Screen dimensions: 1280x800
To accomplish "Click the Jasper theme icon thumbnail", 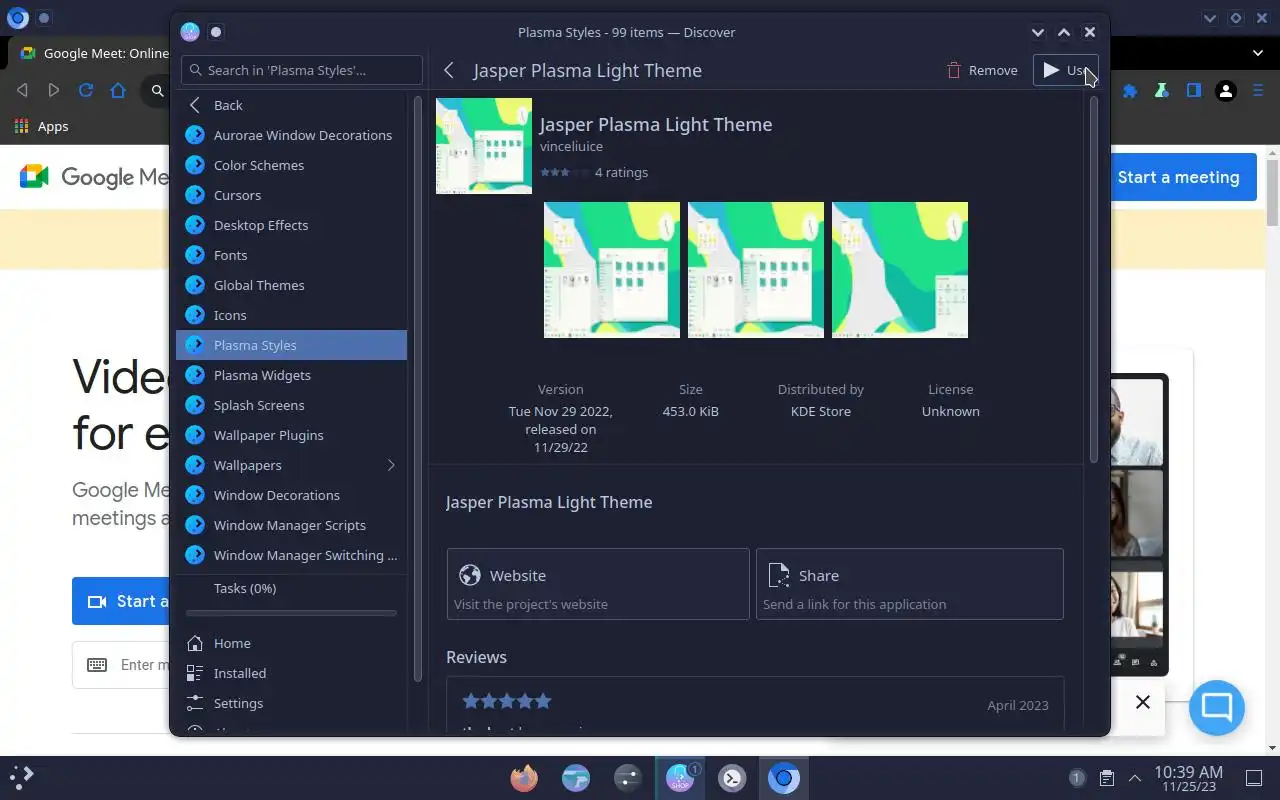I will pos(484,146).
